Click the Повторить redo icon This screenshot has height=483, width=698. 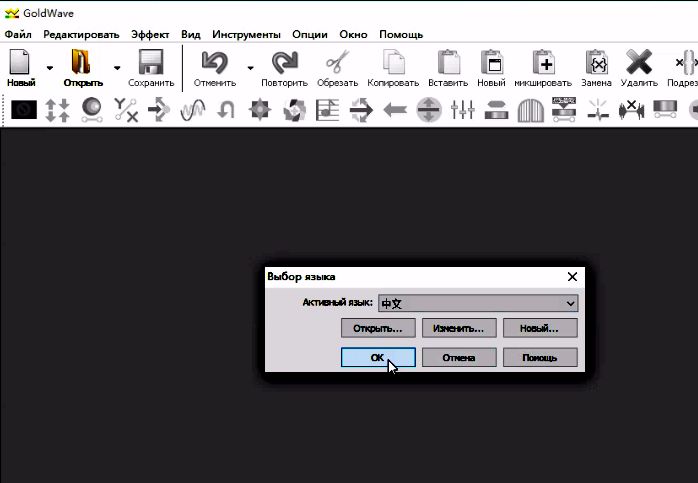[284, 62]
